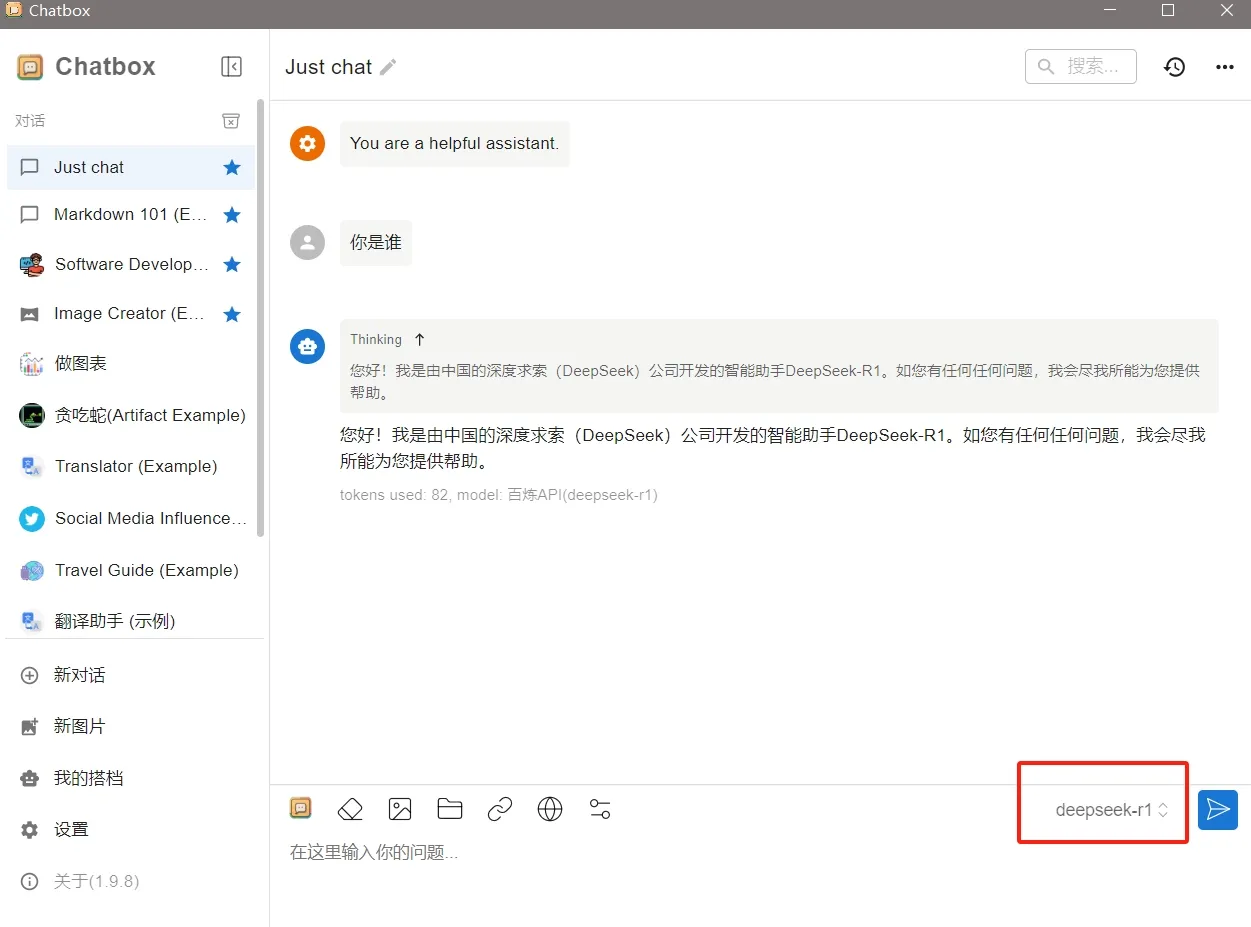Collapse the sidebar with the panel icon
Image resolution: width=1251 pixels, height=927 pixels.
(231, 66)
